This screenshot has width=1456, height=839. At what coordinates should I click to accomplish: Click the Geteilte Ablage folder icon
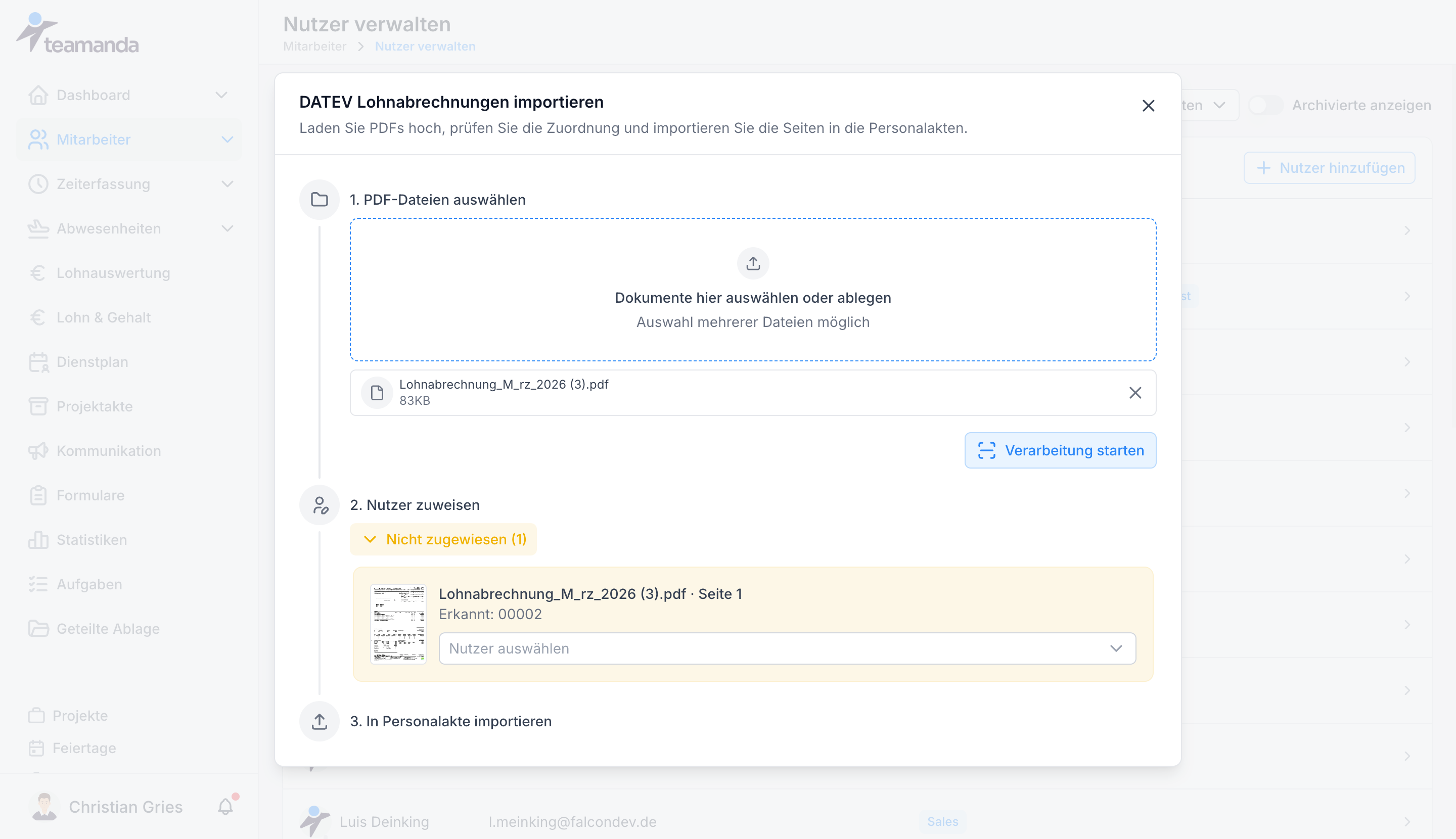pos(38,629)
